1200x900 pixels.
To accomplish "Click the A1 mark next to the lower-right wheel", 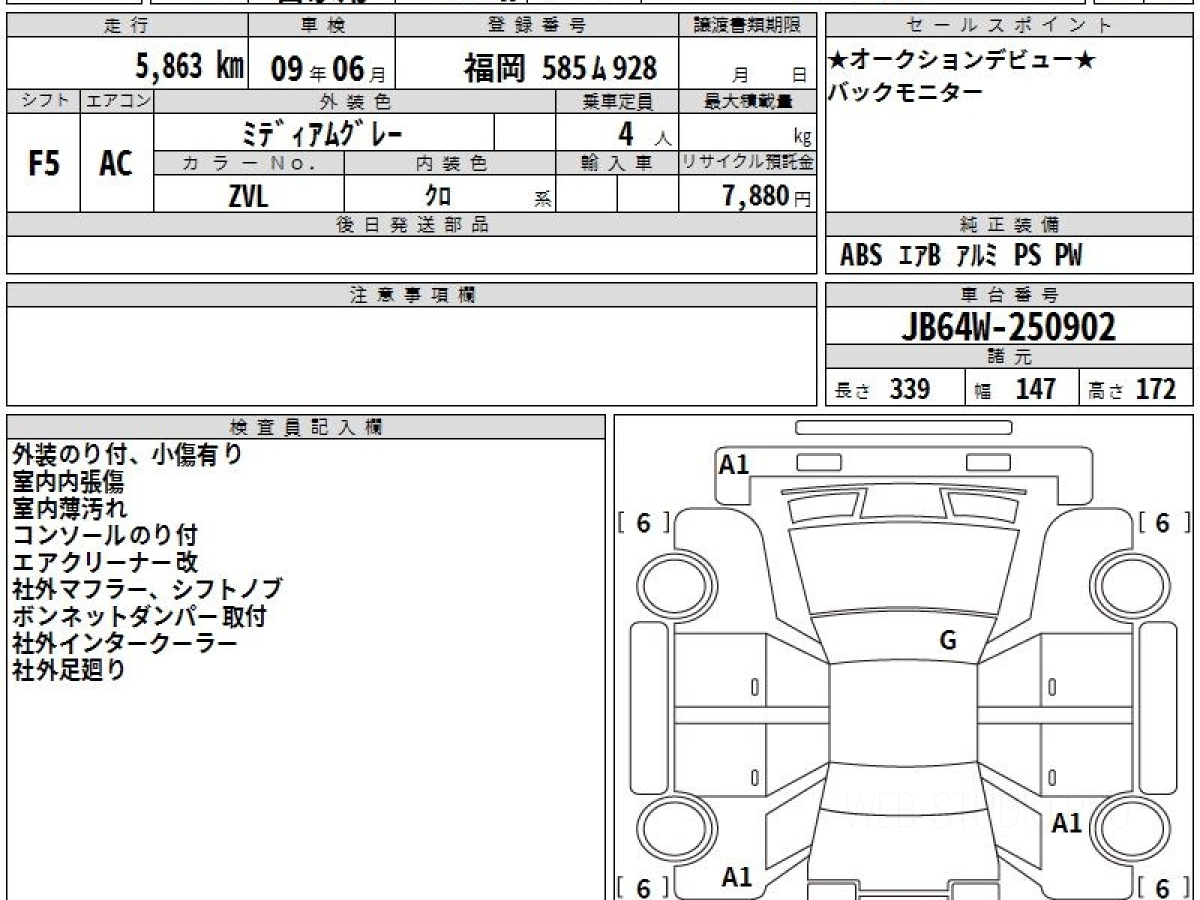I will 1067,823.
